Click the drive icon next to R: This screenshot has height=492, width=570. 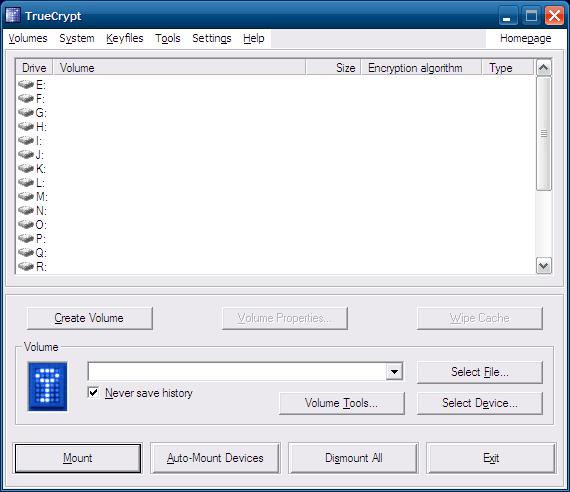point(26,266)
